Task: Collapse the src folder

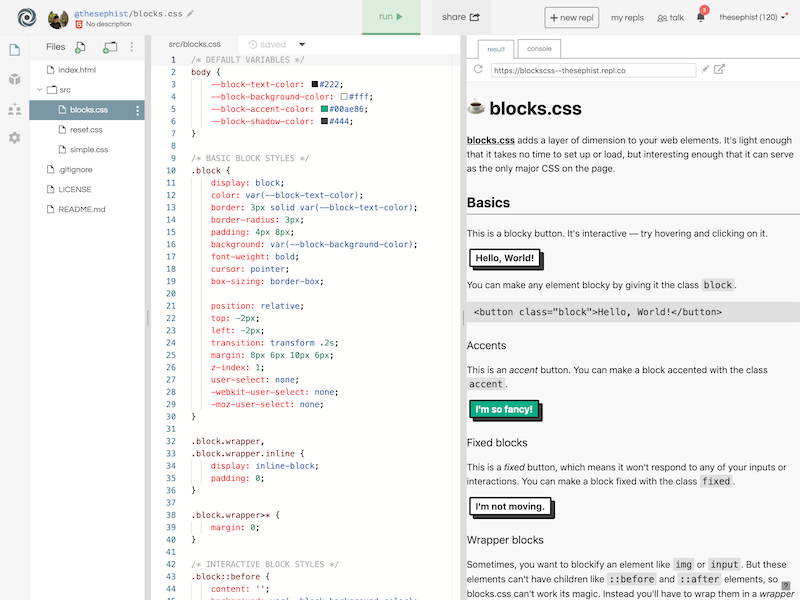Action: (x=39, y=90)
